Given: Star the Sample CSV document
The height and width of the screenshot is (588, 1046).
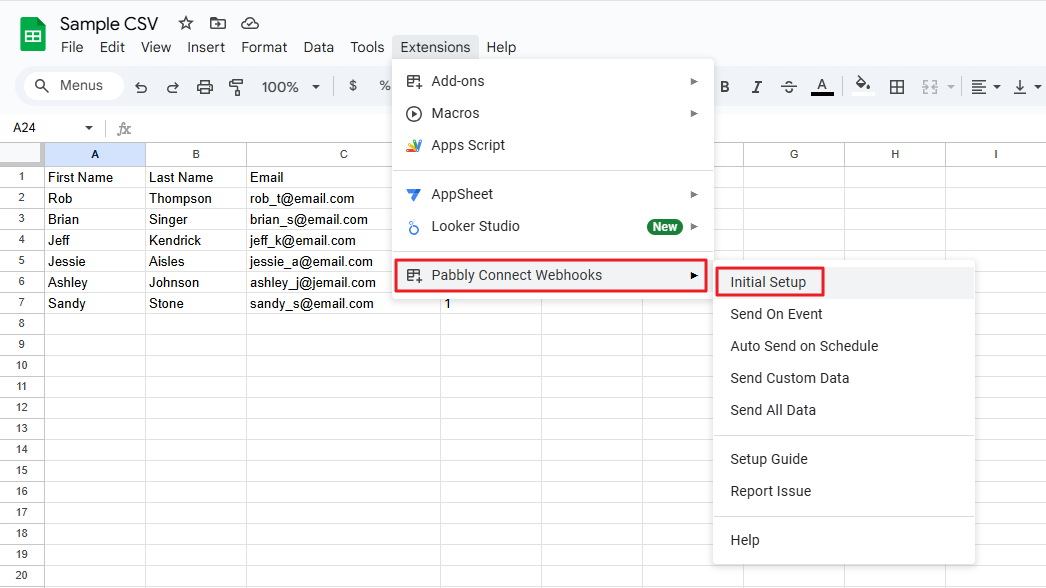Looking at the screenshot, I should pos(186,23).
